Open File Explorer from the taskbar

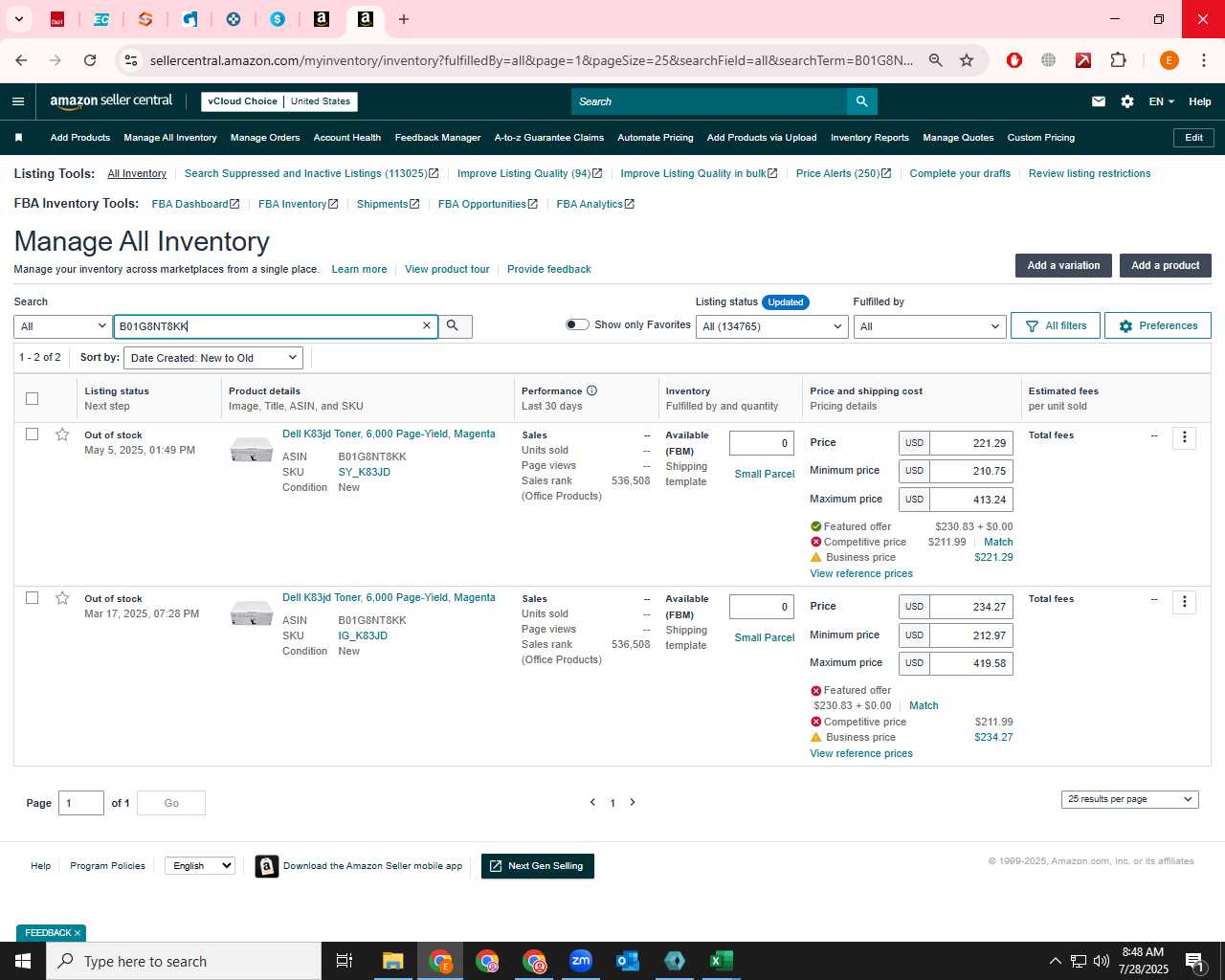click(393, 961)
